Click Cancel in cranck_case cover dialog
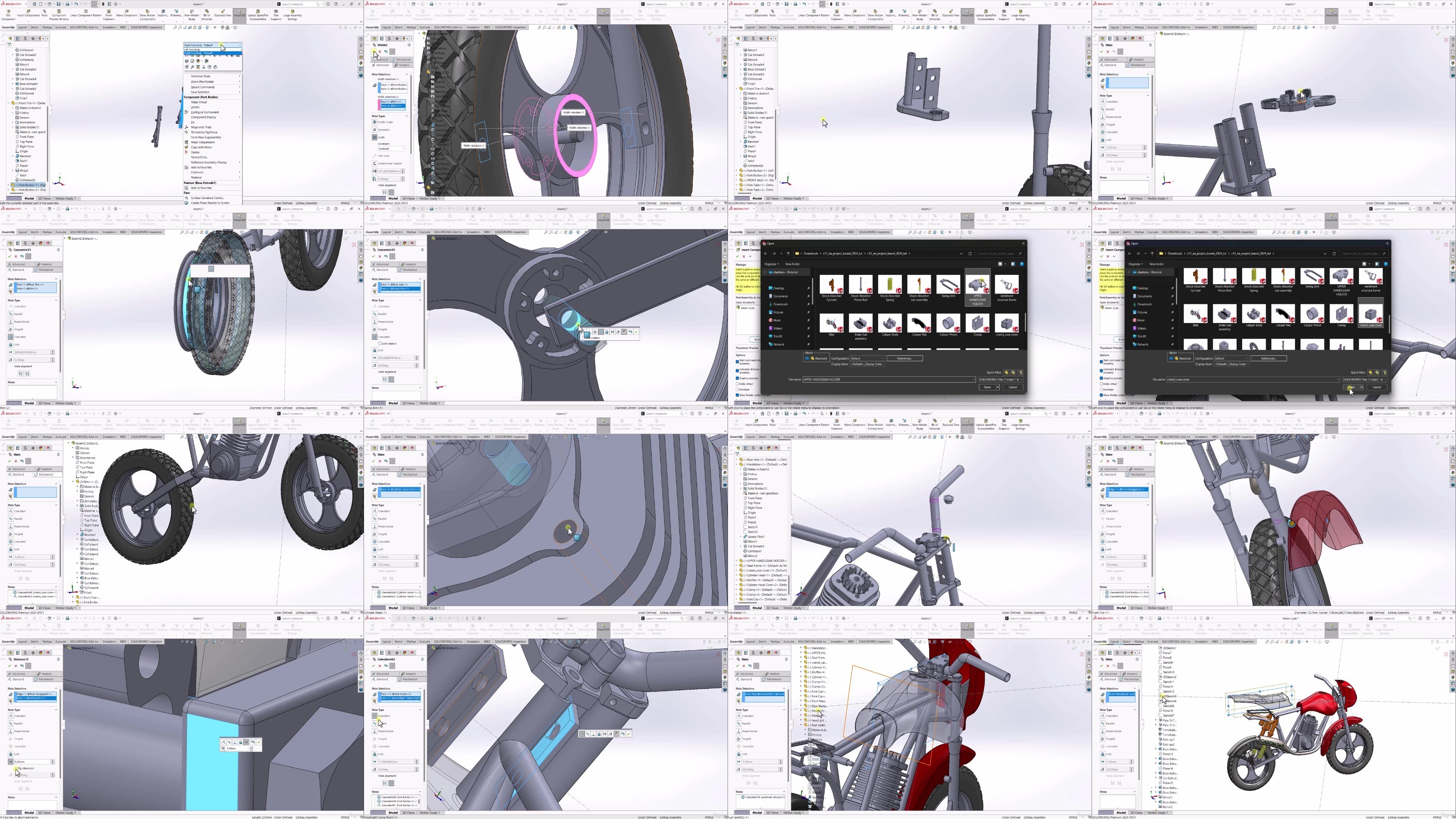 click(x=1377, y=388)
